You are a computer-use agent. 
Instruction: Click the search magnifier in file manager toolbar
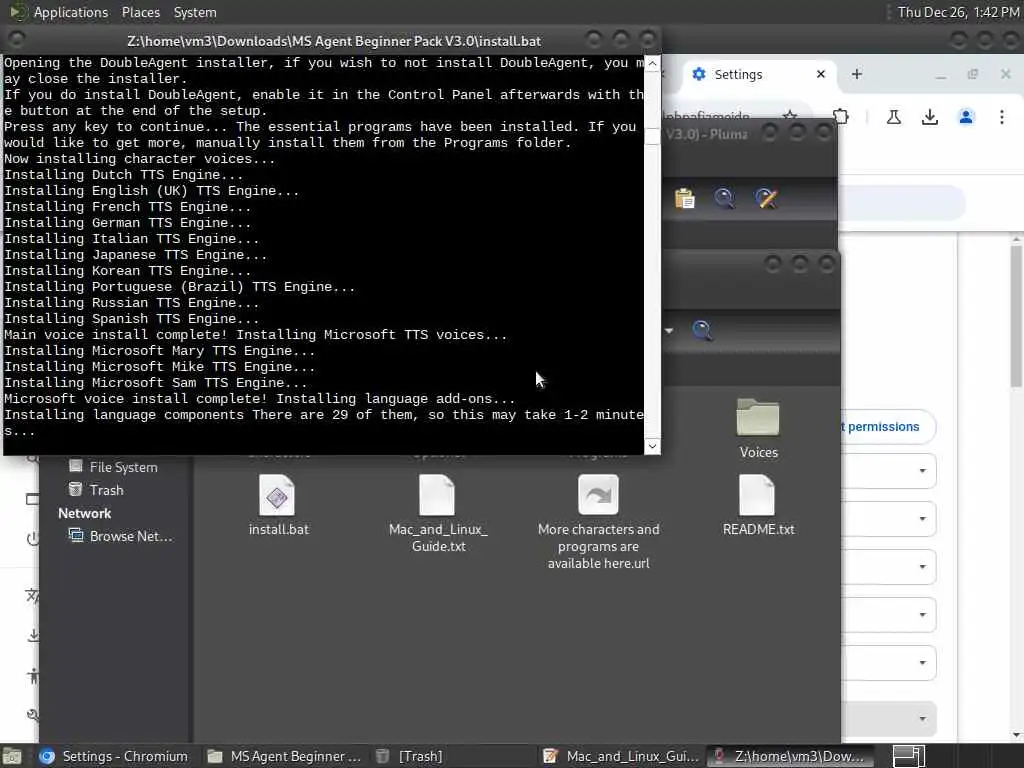703,331
